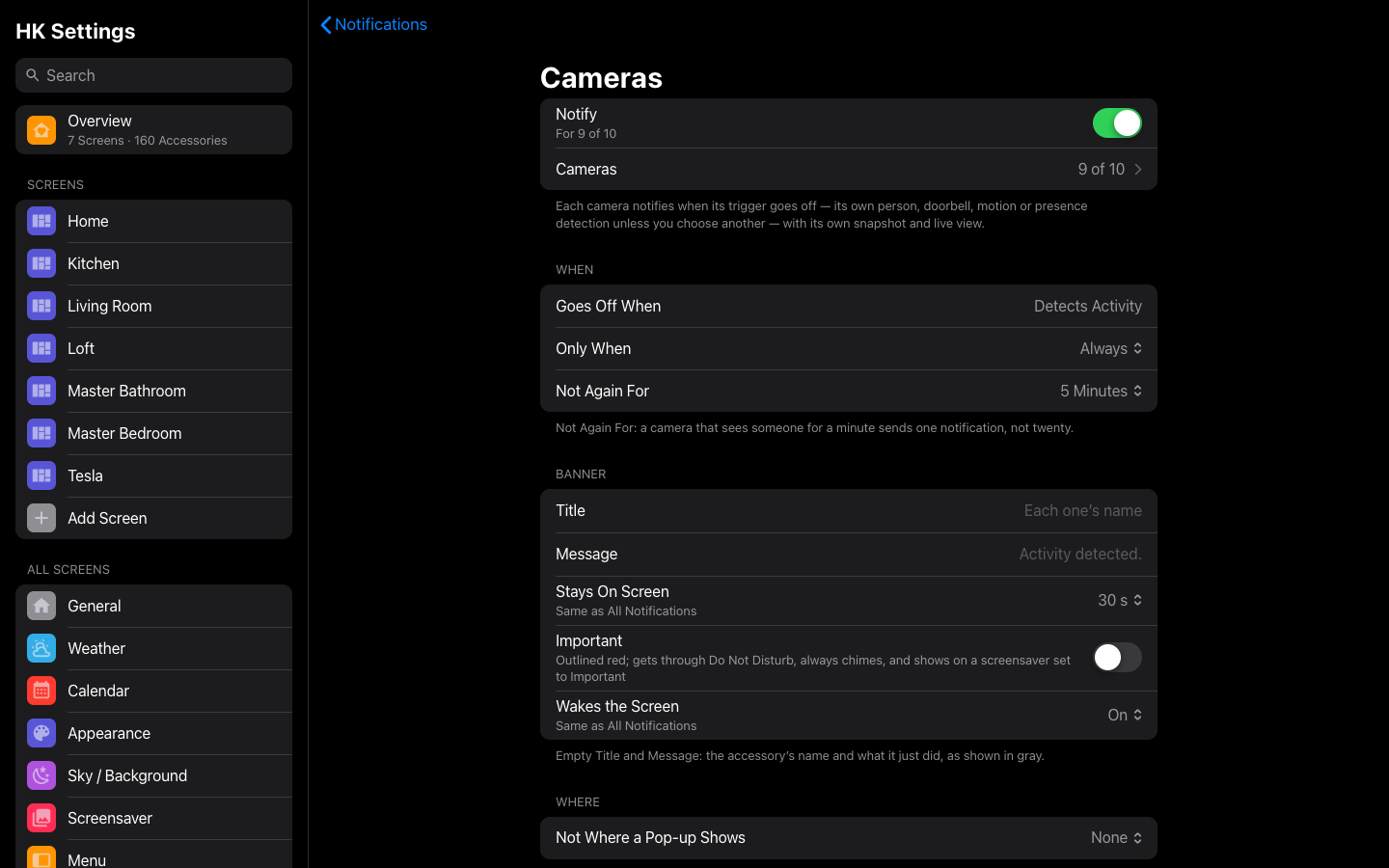The height and width of the screenshot is (868, 1389).
Task: Go back to Notifications
Action: coord(373,24)
